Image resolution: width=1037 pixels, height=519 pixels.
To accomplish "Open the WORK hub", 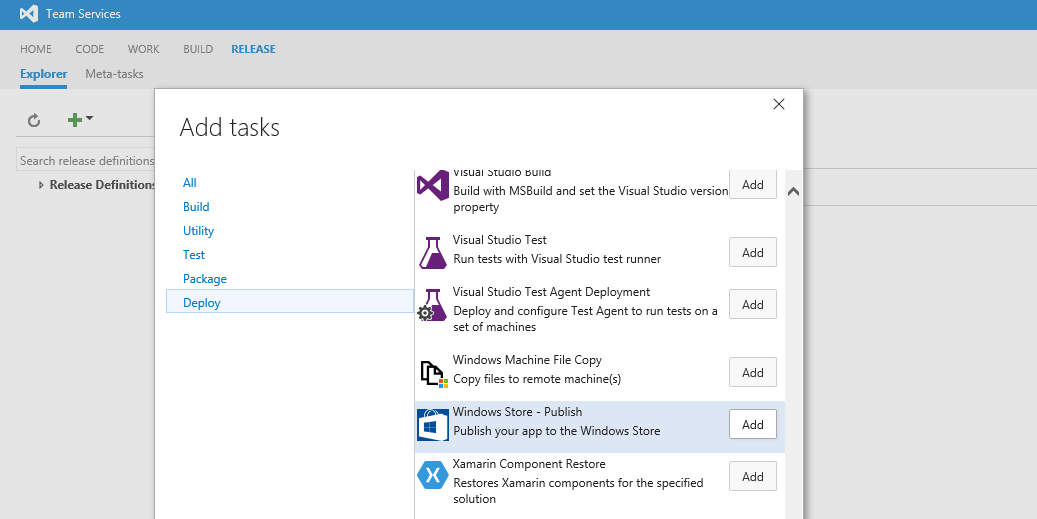I will tap(144, 49).
